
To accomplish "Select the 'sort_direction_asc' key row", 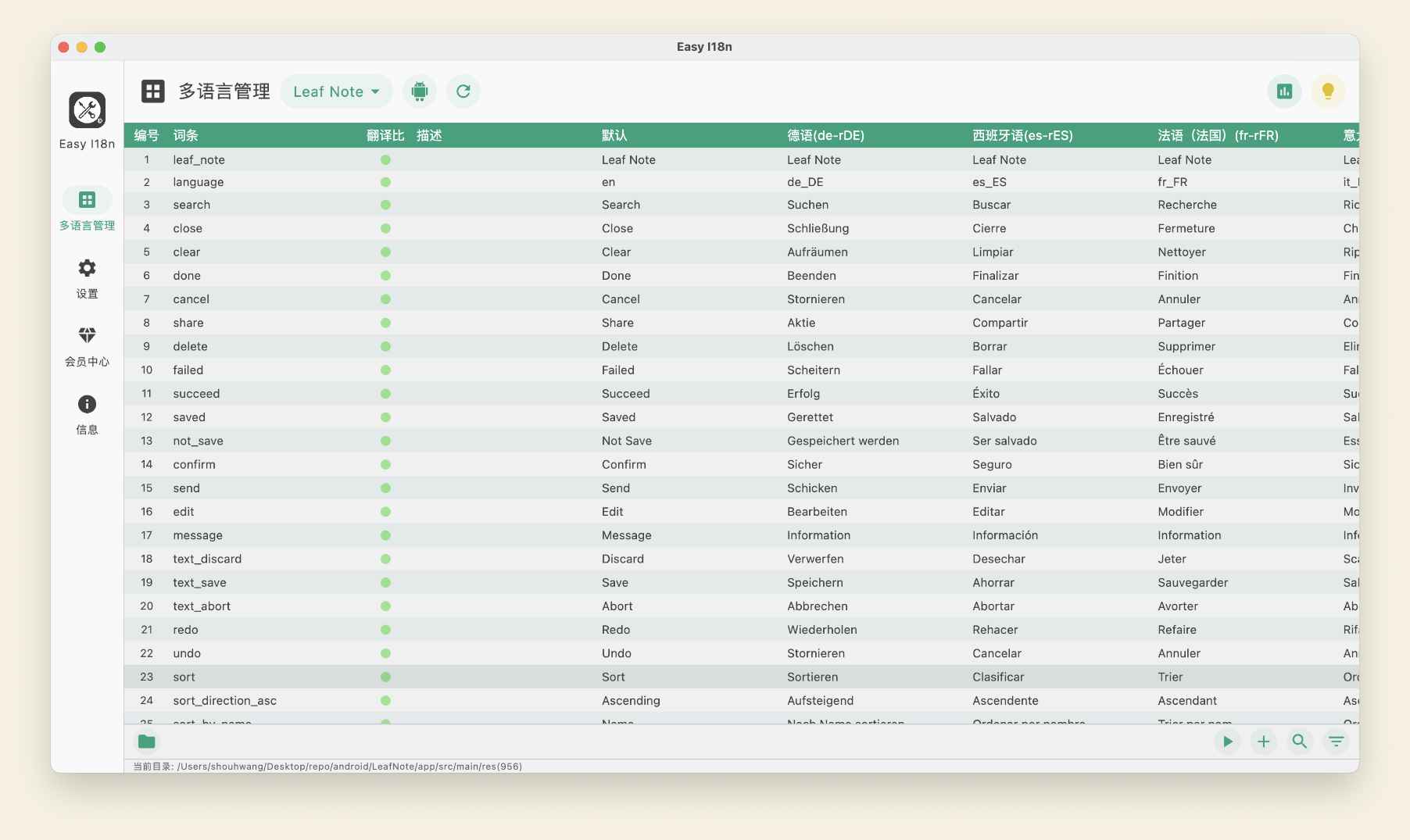I will click(224, 700).
